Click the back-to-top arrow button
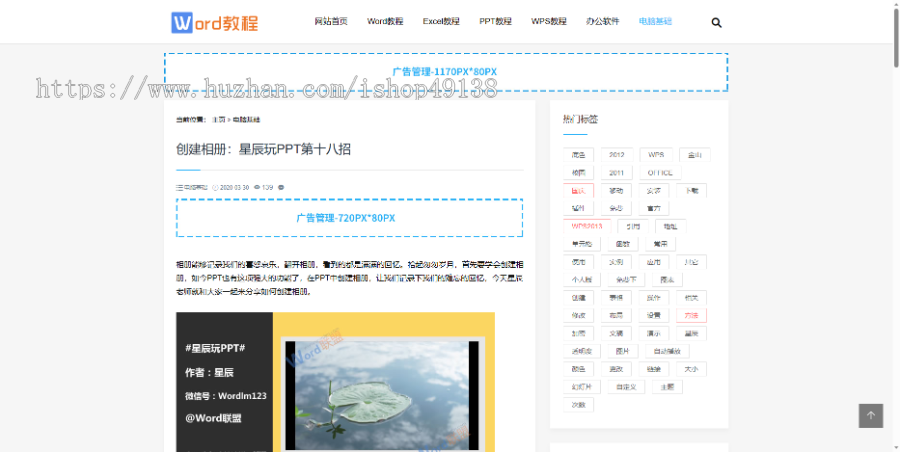 (x=871, y=416)
